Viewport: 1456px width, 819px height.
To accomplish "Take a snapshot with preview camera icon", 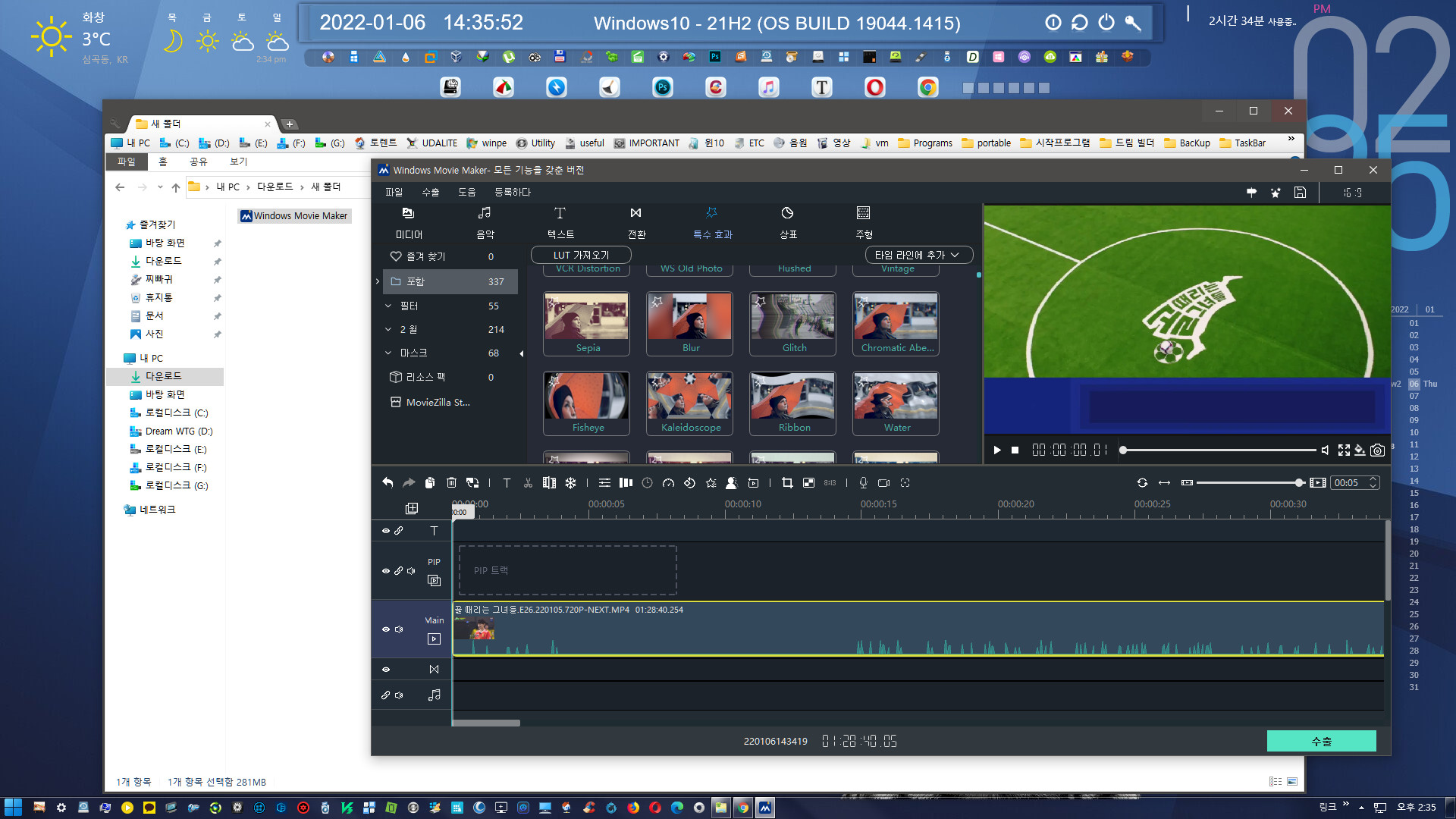I will (x=1377, y=450).
